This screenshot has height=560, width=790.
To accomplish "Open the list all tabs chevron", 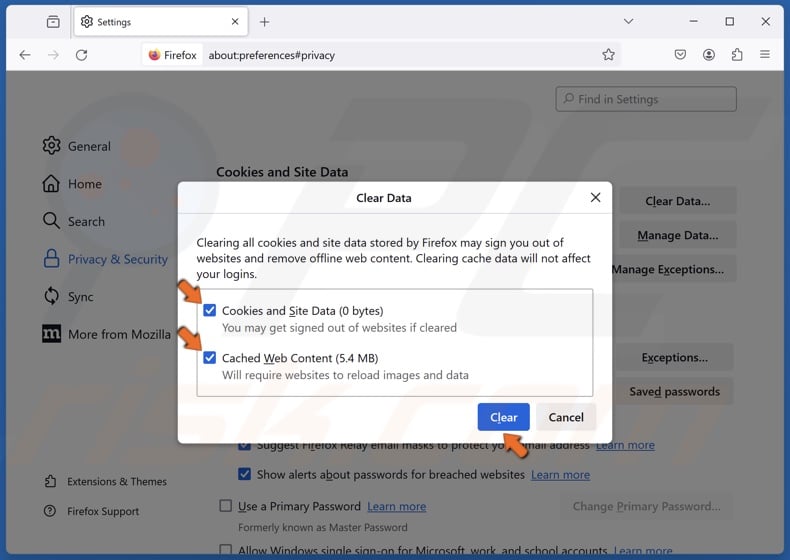I will click(628, 21).
